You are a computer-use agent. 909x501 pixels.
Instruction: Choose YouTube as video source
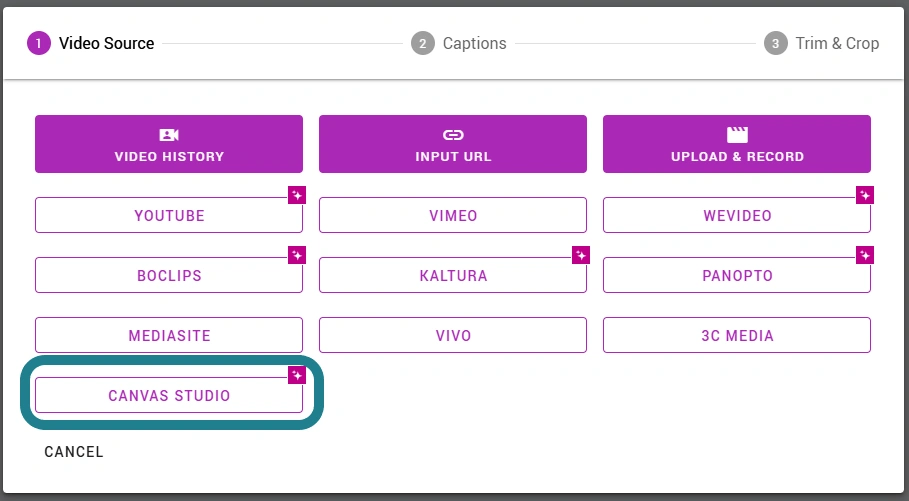point(169,215)
